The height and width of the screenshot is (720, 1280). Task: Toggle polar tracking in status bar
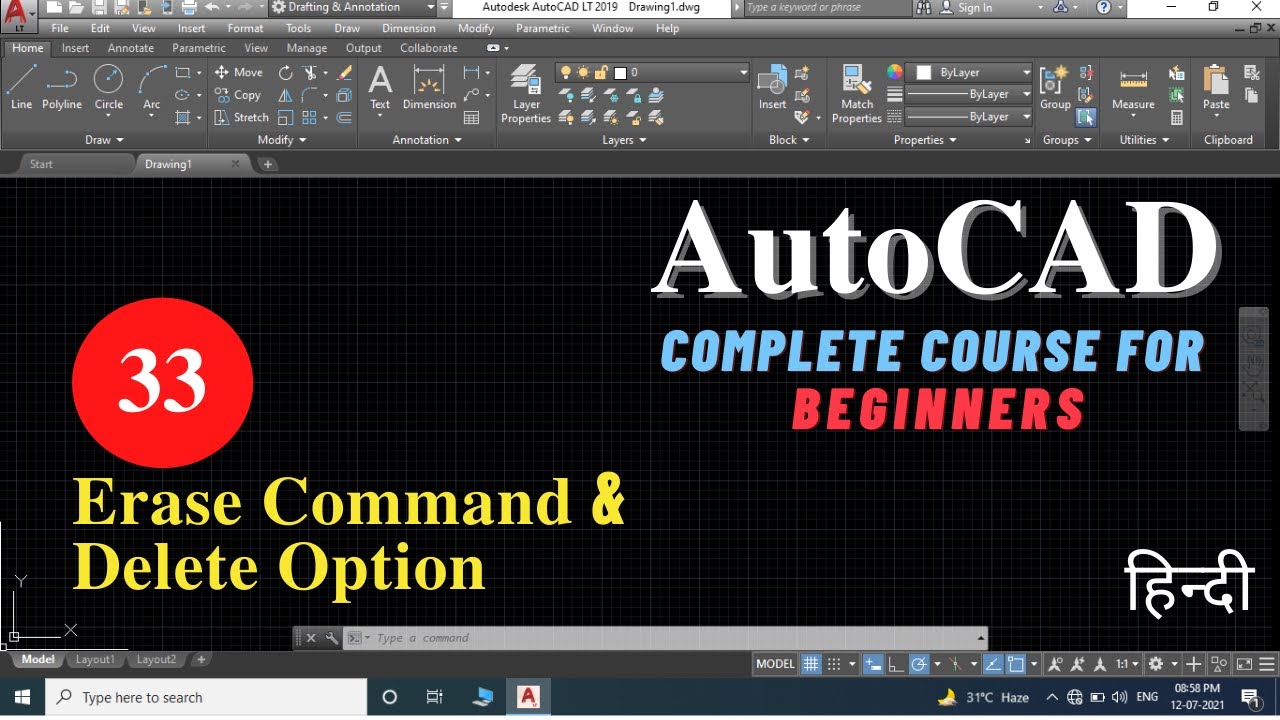coord(919,664)
